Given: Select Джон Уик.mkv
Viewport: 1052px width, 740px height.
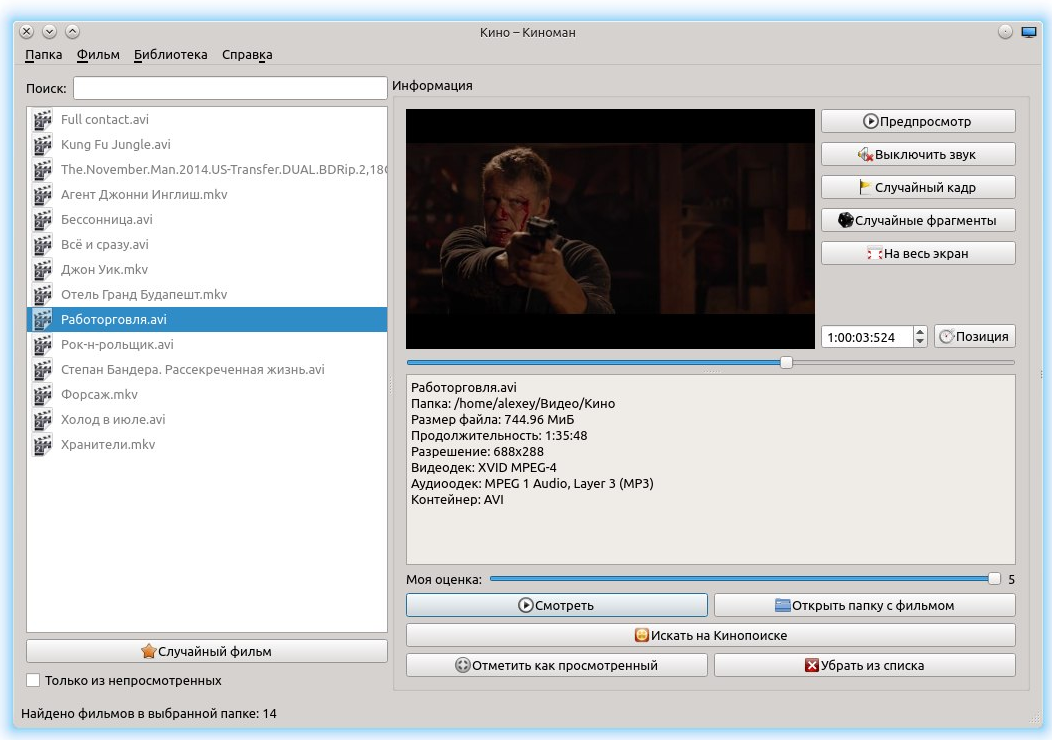Looking at the screenshot, I should (207, 269).
